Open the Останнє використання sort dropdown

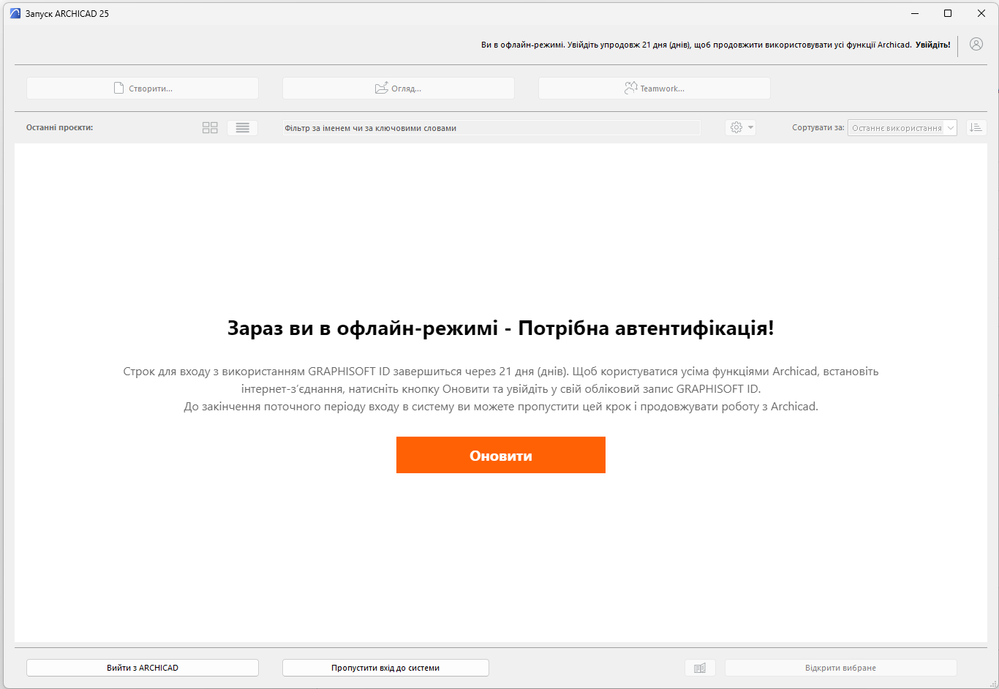[901, 127]
